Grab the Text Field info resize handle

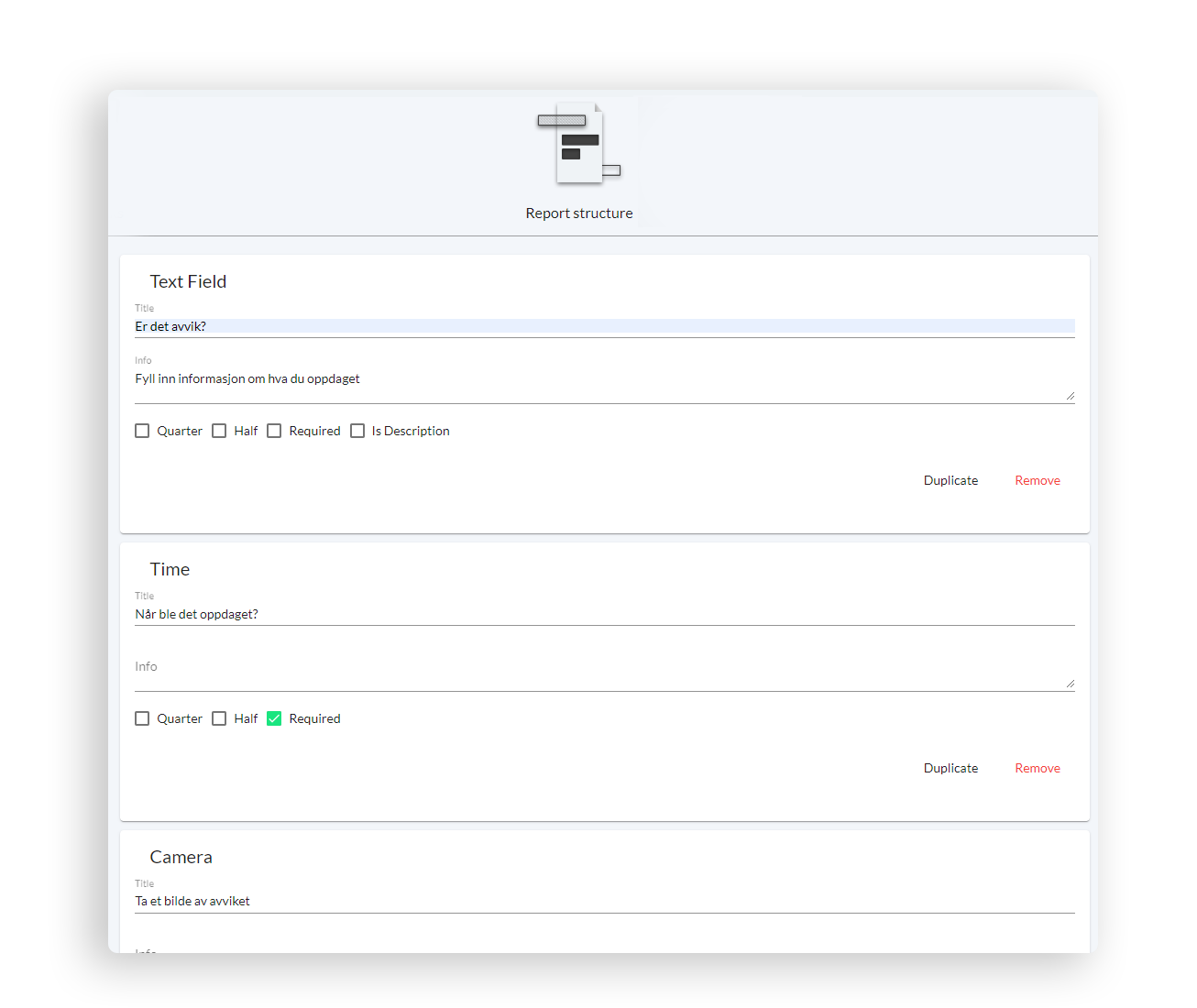pyautogui.click(x=1070, y=396)
